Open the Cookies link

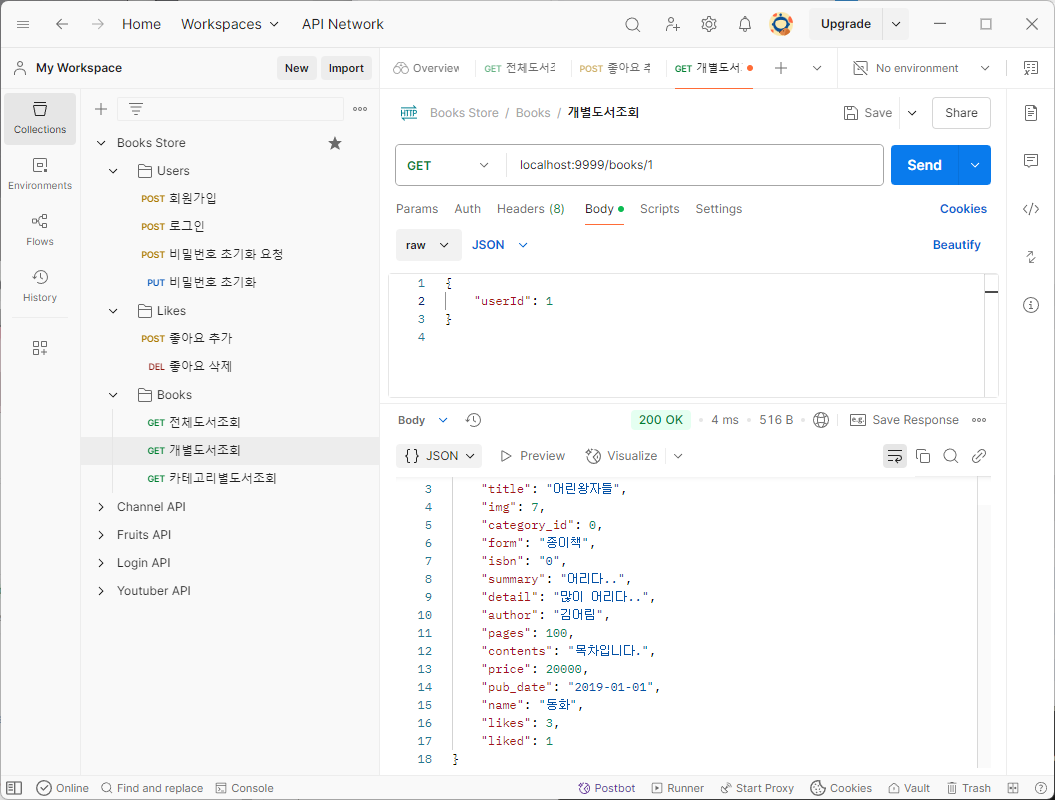coord(963,209)
